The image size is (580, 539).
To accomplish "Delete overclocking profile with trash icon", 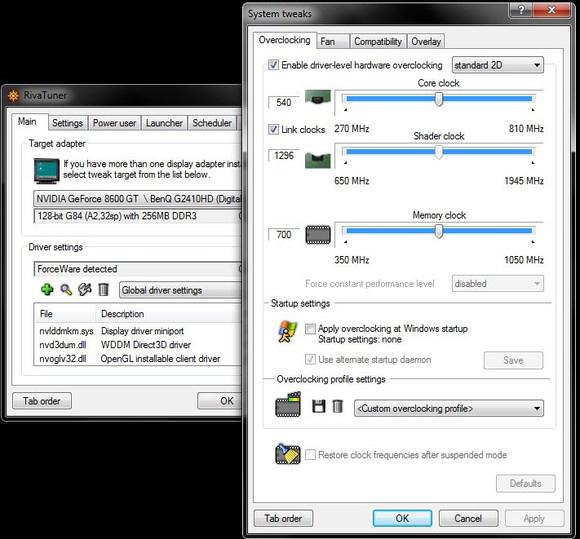I will 338,406.
